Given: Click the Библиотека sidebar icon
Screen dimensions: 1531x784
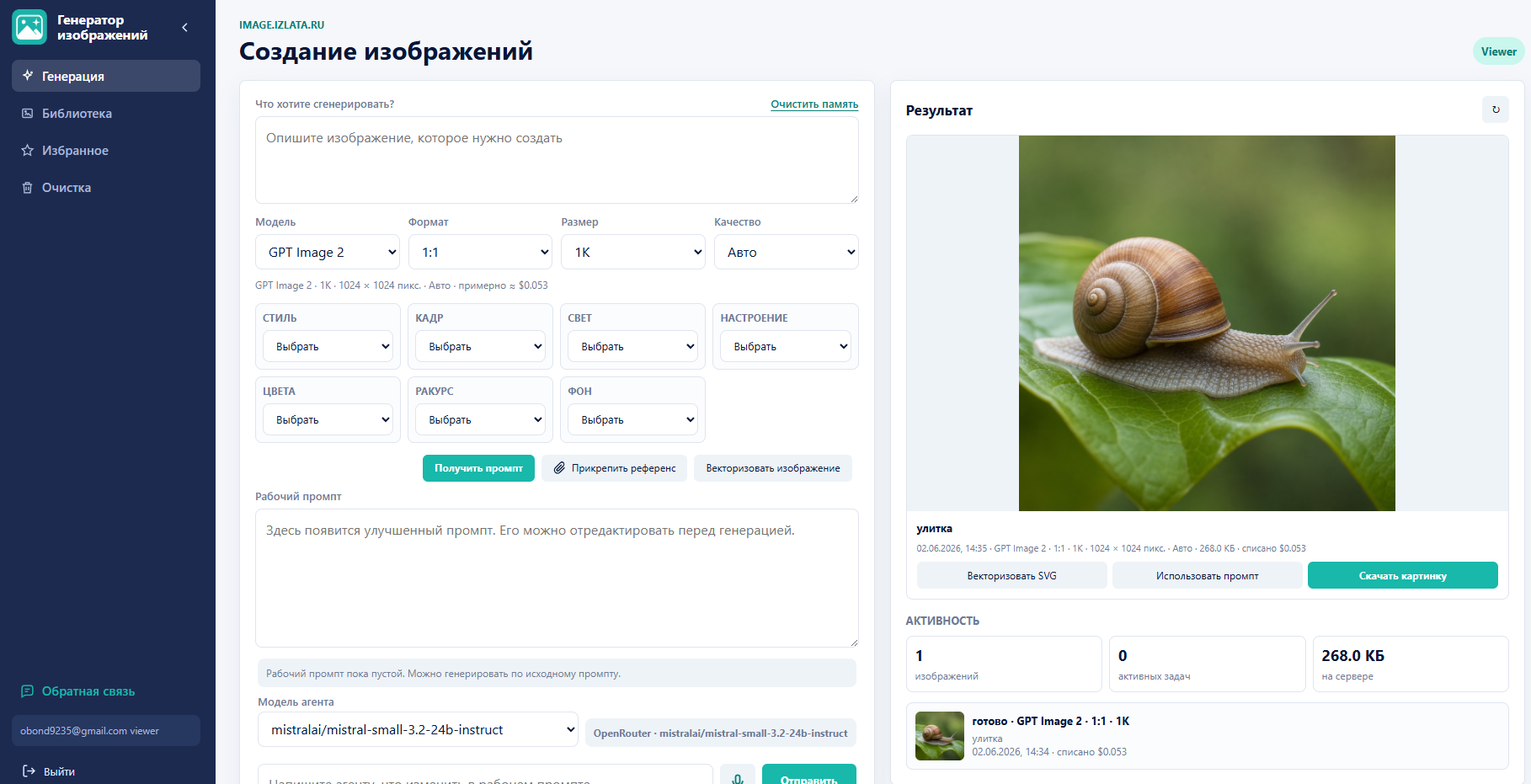Looking at the screenshot, I should pos(28,113).
